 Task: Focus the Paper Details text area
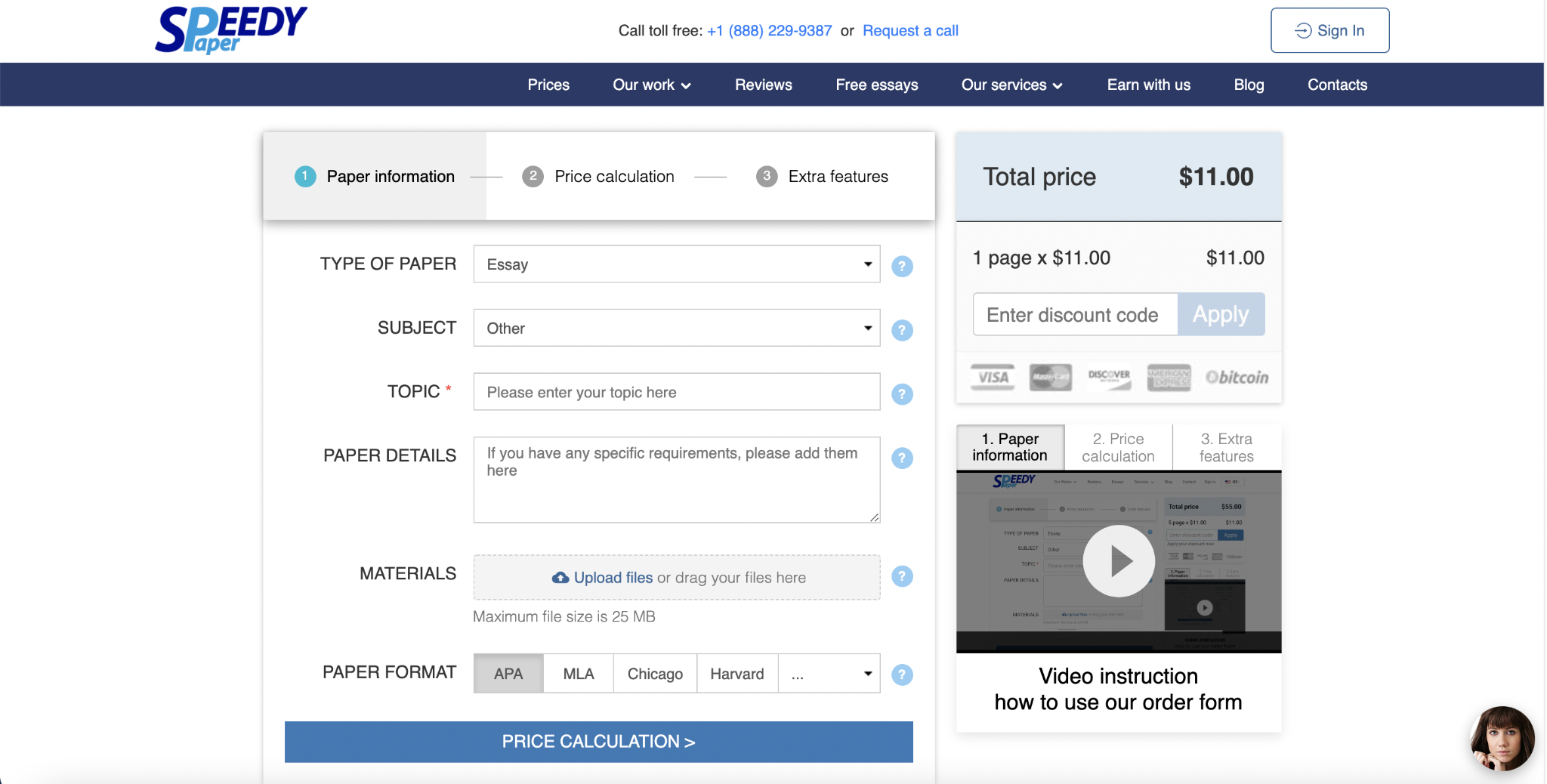pyautogui.click(x=677, y=480)
